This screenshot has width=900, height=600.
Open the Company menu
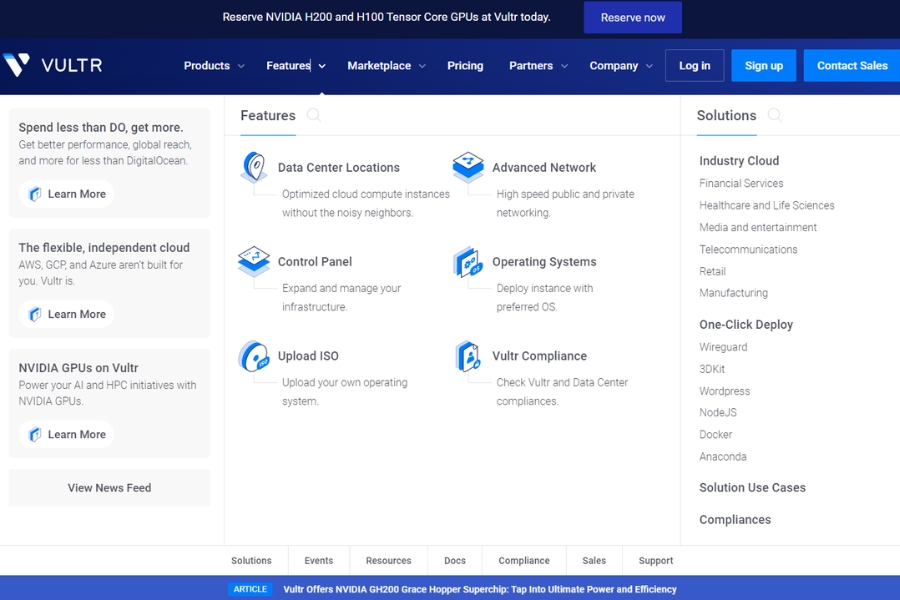click(x=614, y=65)
